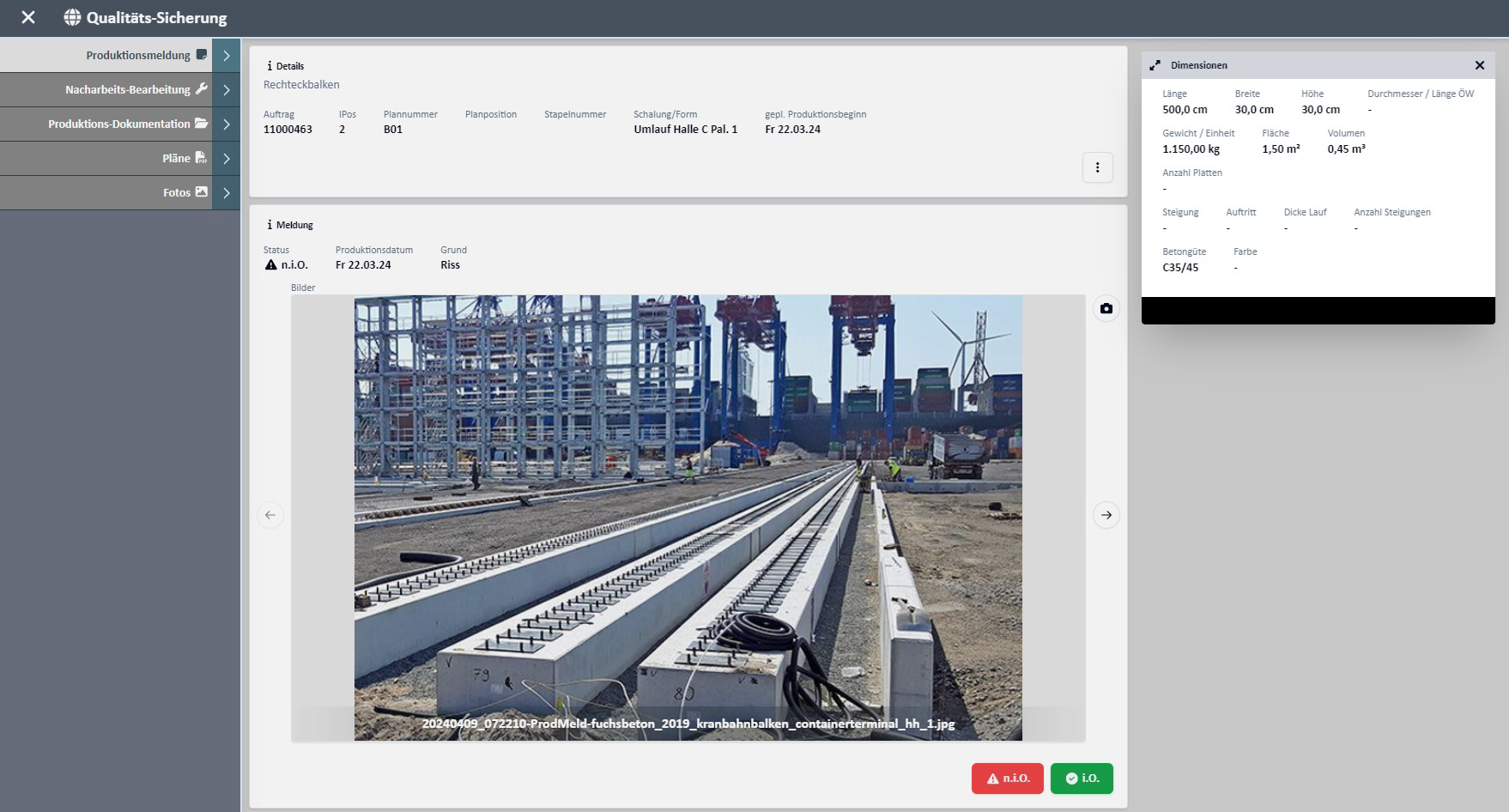Open the Nacharbeits-Bearbeitung menu item
The height and width of the screenshot is (812, 1509).
106,89
